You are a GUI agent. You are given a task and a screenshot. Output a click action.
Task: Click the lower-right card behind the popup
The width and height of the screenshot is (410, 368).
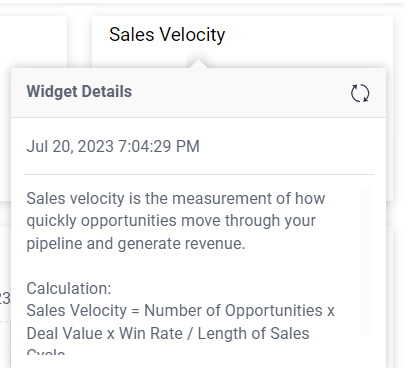(x=390, y=297)
